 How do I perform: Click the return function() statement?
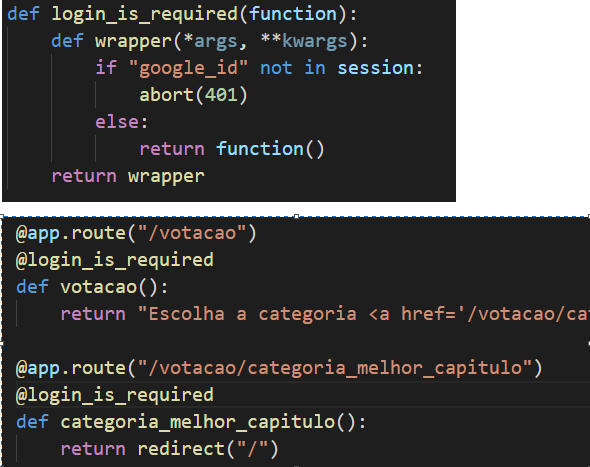(232, 149)
